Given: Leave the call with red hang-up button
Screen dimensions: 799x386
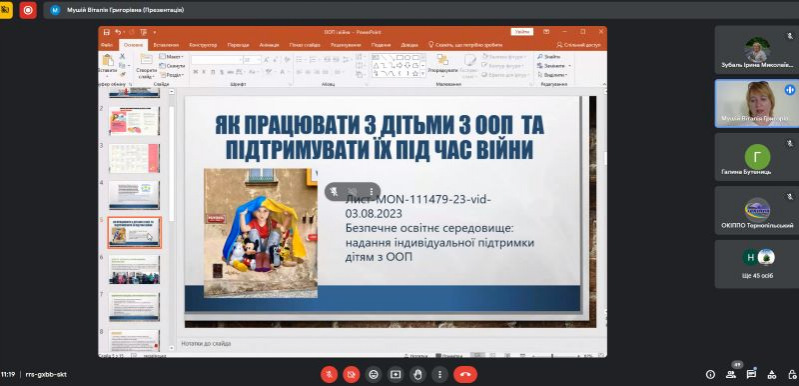Looking at the screenshot, I should [465, 375].
